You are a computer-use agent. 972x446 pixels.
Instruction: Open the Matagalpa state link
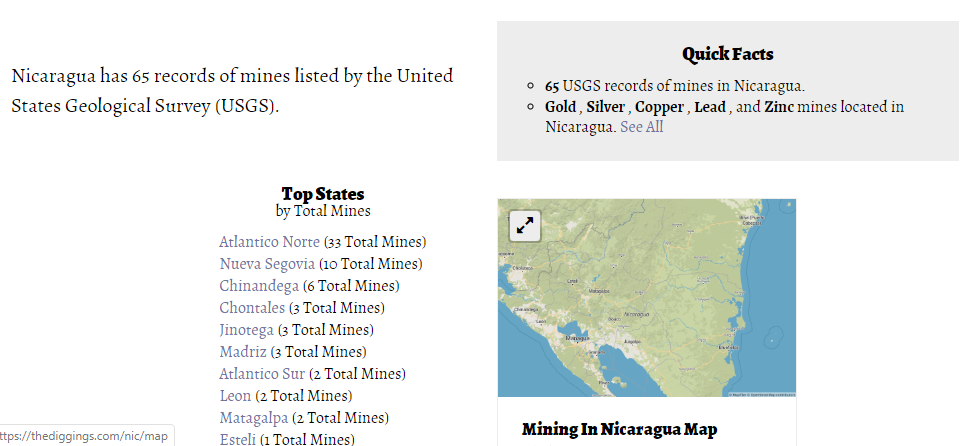254,418
